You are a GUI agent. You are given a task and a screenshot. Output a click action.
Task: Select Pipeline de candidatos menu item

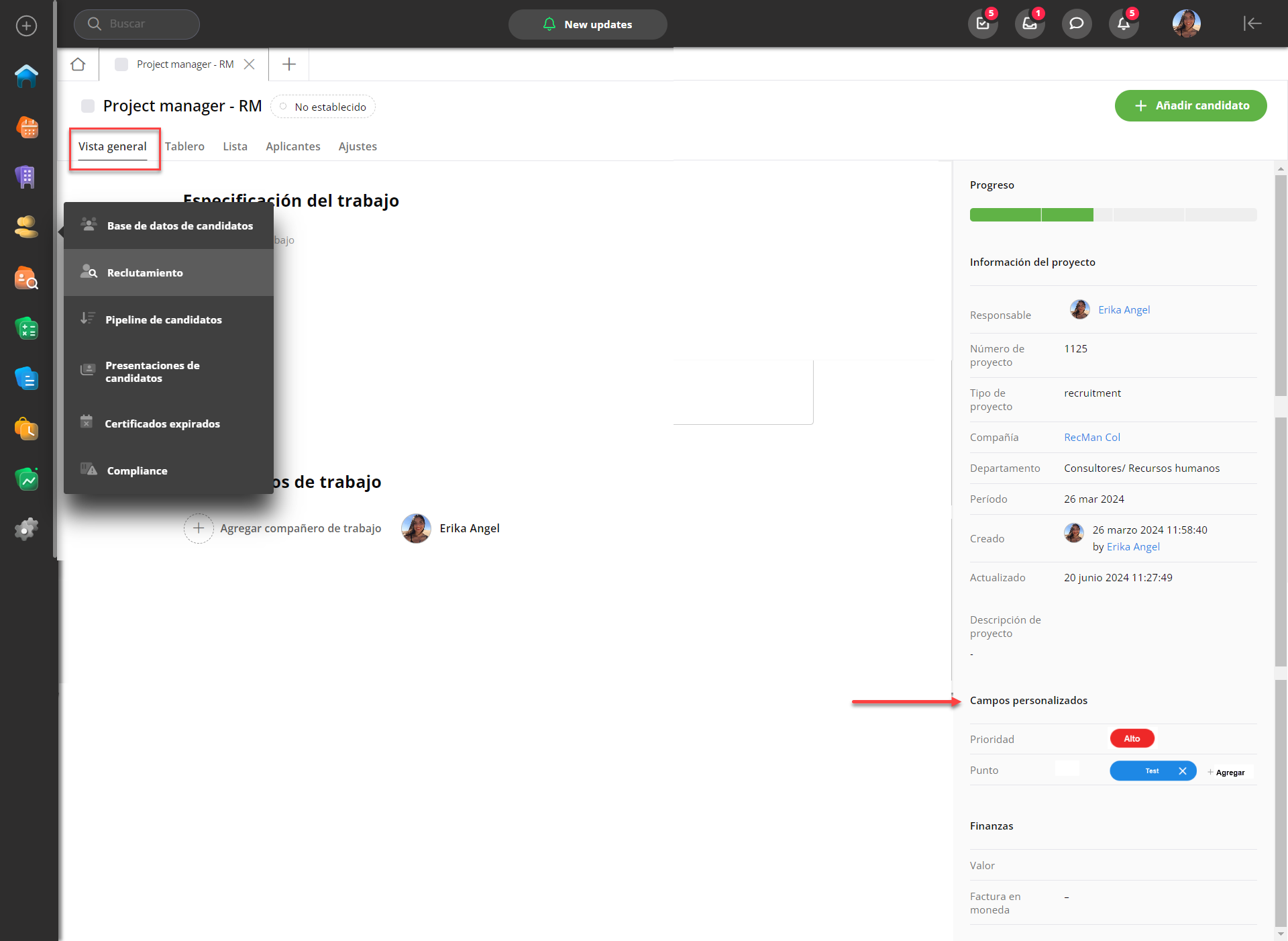click(x=163, y=320)
